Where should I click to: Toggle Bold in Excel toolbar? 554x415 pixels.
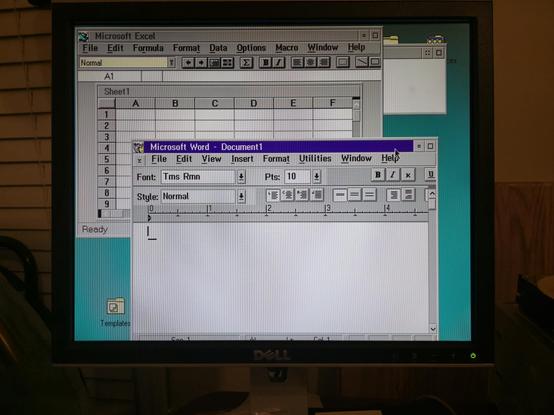[265, 63]
